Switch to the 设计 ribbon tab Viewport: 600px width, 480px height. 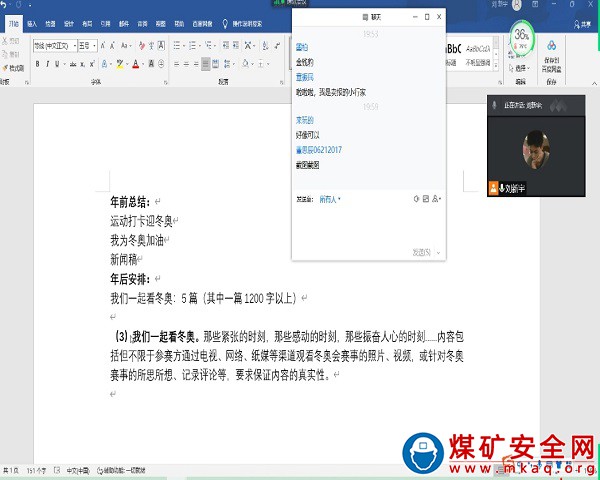point(68,24)
